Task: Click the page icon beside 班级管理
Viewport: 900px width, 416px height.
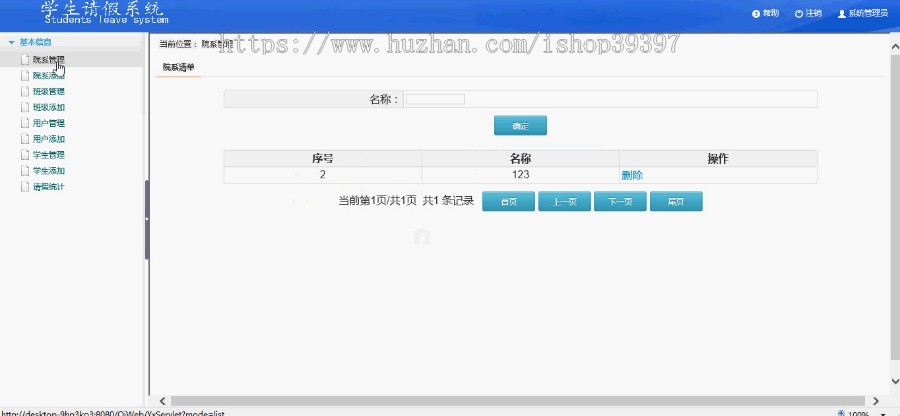Action: [x=24, y=91]
